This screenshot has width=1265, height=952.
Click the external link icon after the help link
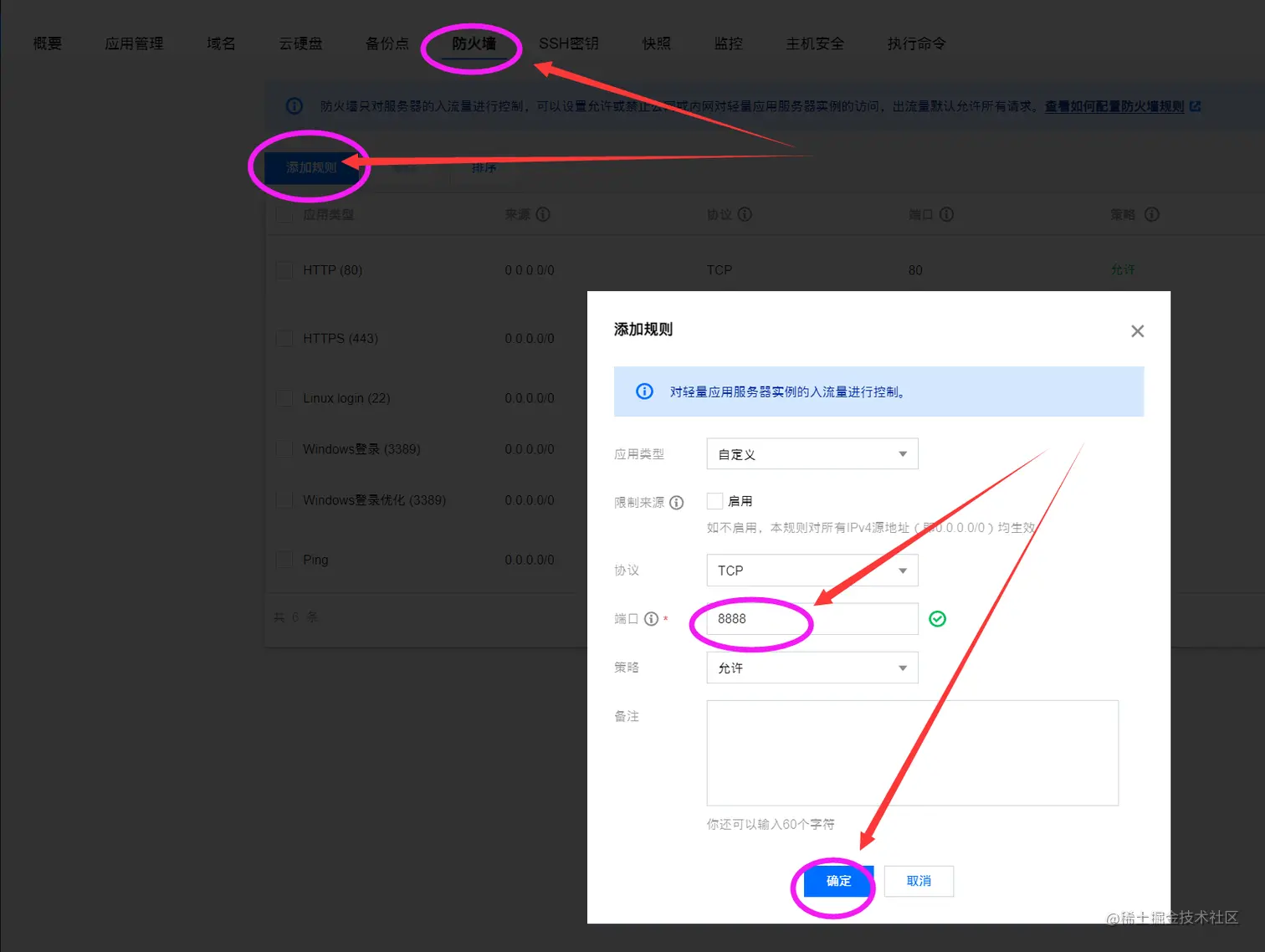coord(1195,106)
